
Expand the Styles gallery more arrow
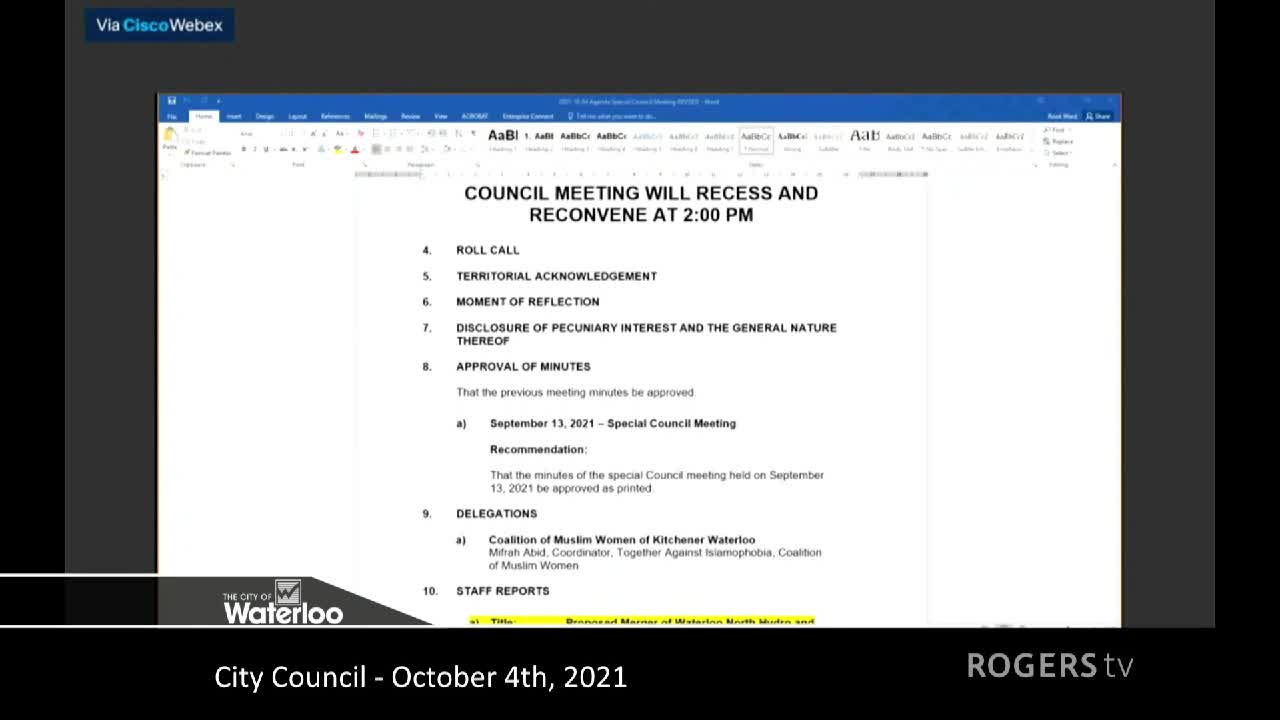tap(1033, 150)
